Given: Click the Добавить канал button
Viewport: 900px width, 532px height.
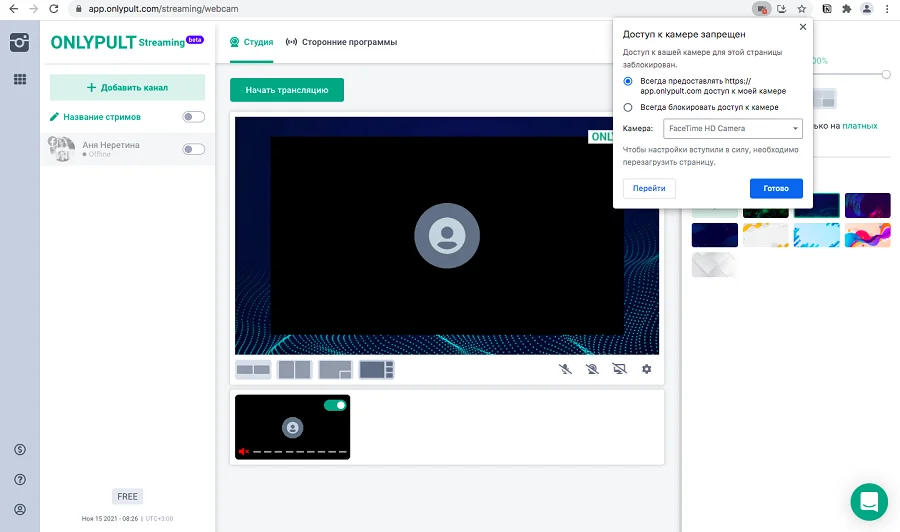Looking at the screenshot, I should [127, 87].
